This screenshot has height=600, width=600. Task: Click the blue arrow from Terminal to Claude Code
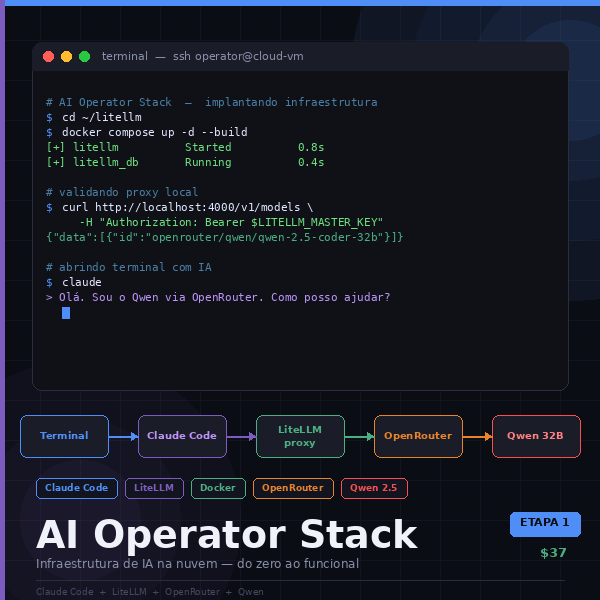[123, 436]
